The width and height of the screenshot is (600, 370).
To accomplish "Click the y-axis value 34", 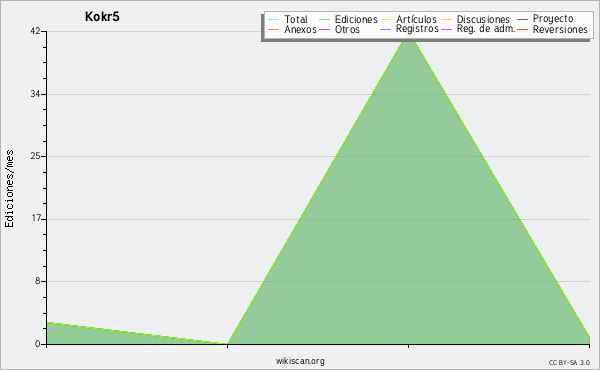I will pos(35,94).
